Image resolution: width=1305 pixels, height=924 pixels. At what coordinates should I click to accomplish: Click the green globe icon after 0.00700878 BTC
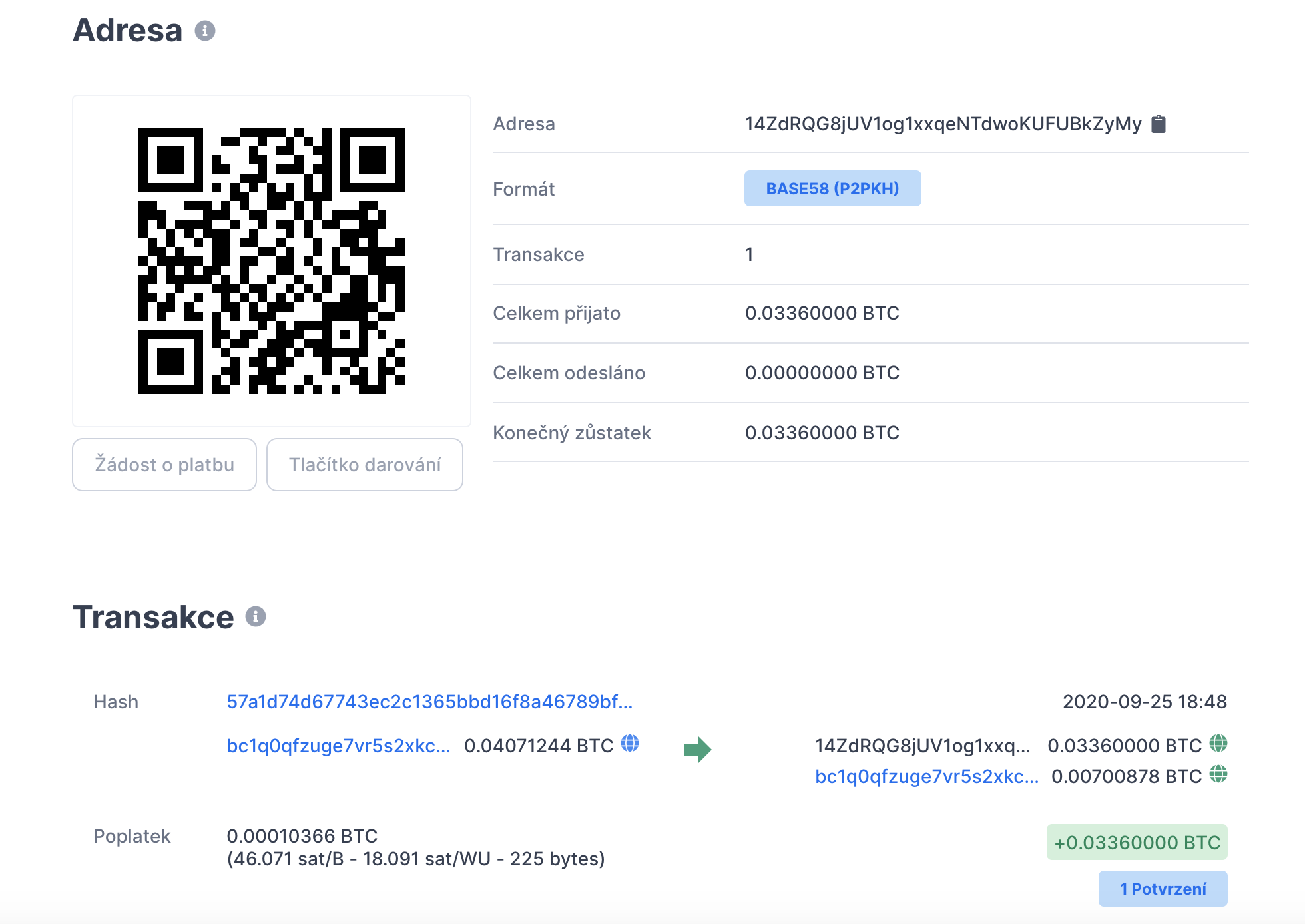pos(1218,774)
